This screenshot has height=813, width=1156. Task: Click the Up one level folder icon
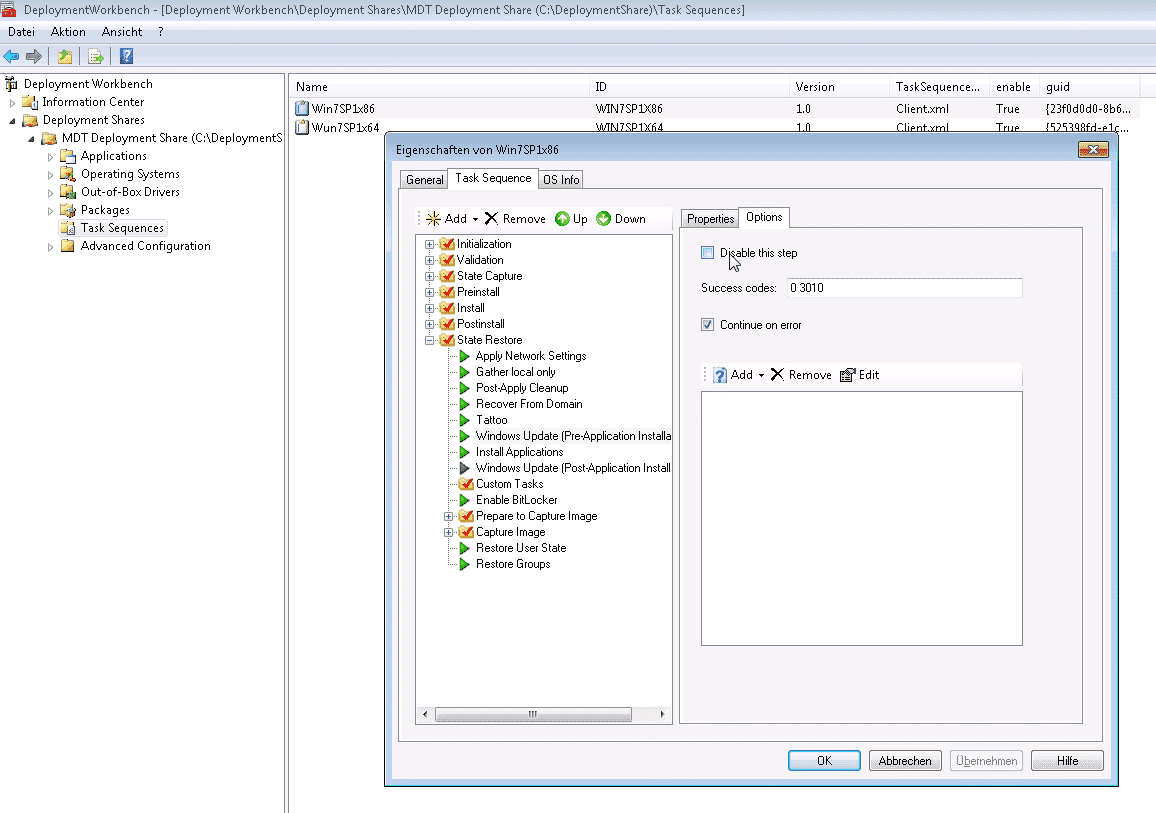(x=65, y=56)
